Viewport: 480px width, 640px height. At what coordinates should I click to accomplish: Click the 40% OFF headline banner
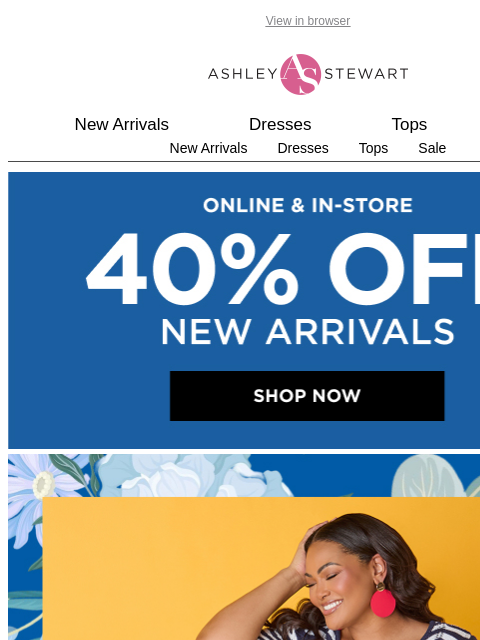tap(282, 269)
